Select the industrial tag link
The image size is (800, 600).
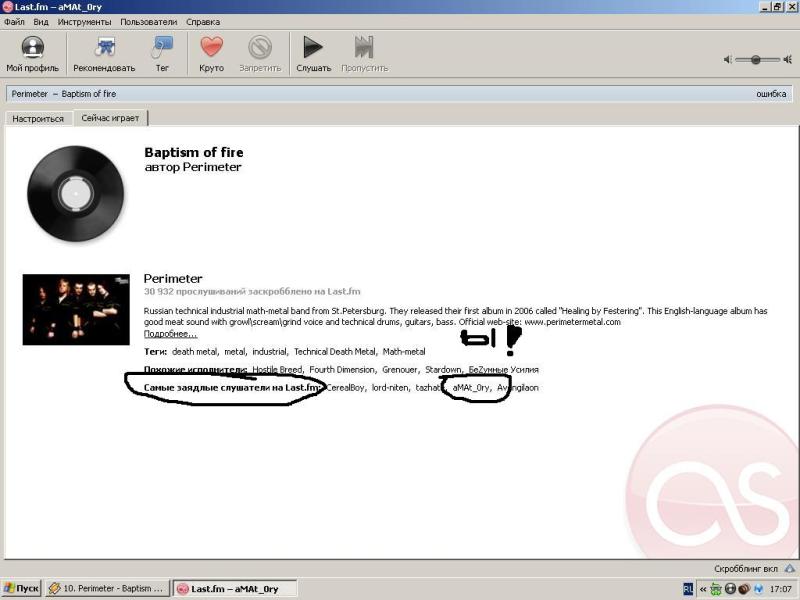269,352
